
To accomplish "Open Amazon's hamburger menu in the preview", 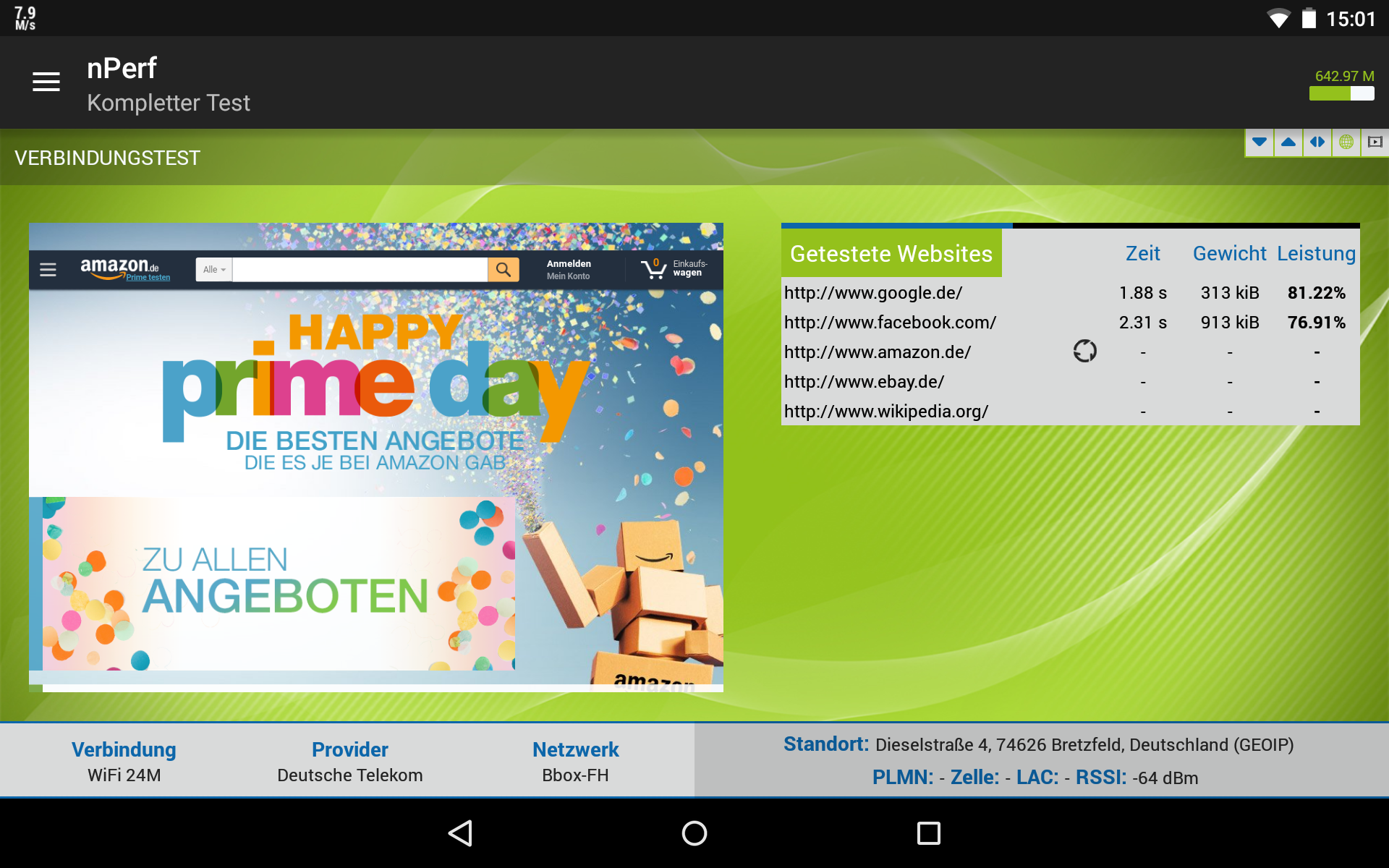I will 48,270.
